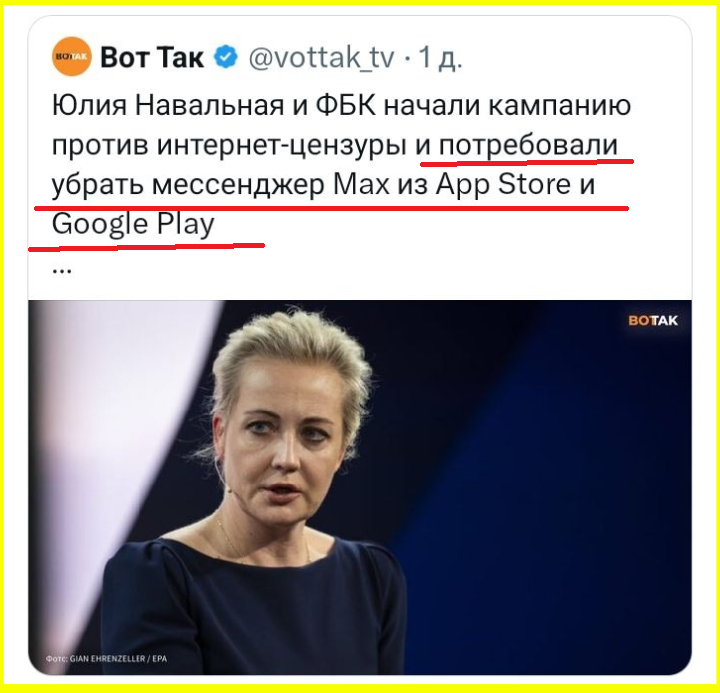Click the phrase интернет-цензуры

pyautogui.click(x=282, y=146)
